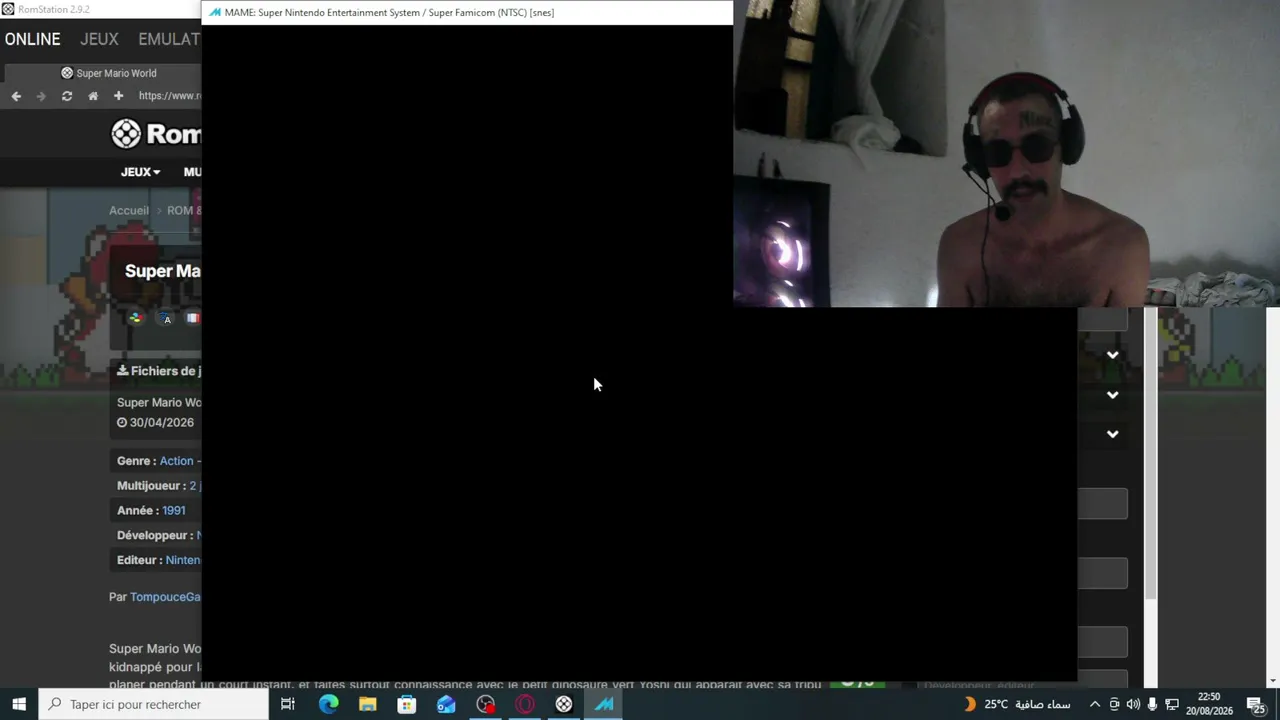The width and height of the screenshot is (1280, 720).
Task: Open the Multijoueur value link
Action: tap(195, 485)
